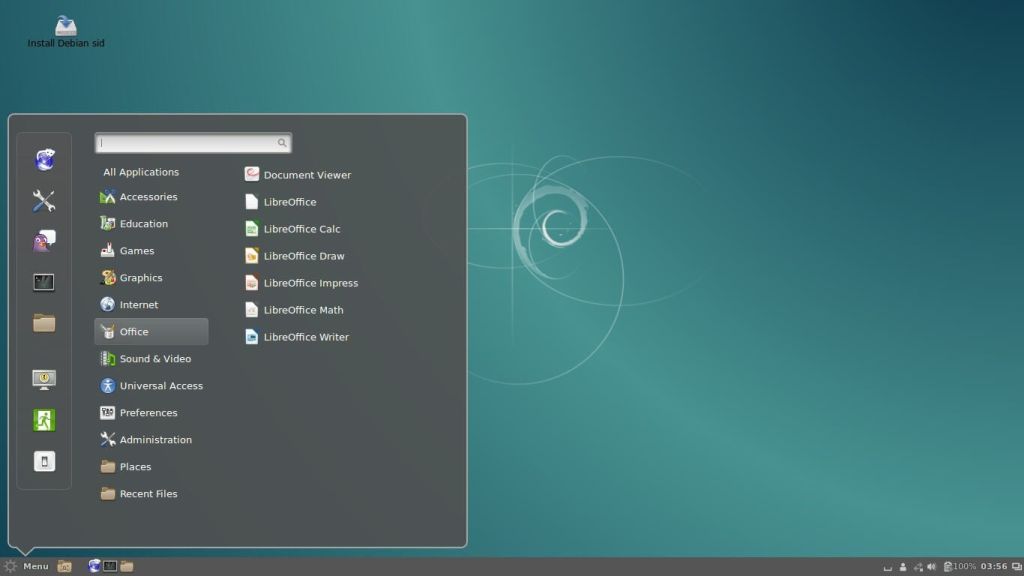Launch Pidgin messenger from favorites sidebar
This screenshot has height=576, width=1024.
[x=44, y=241]
